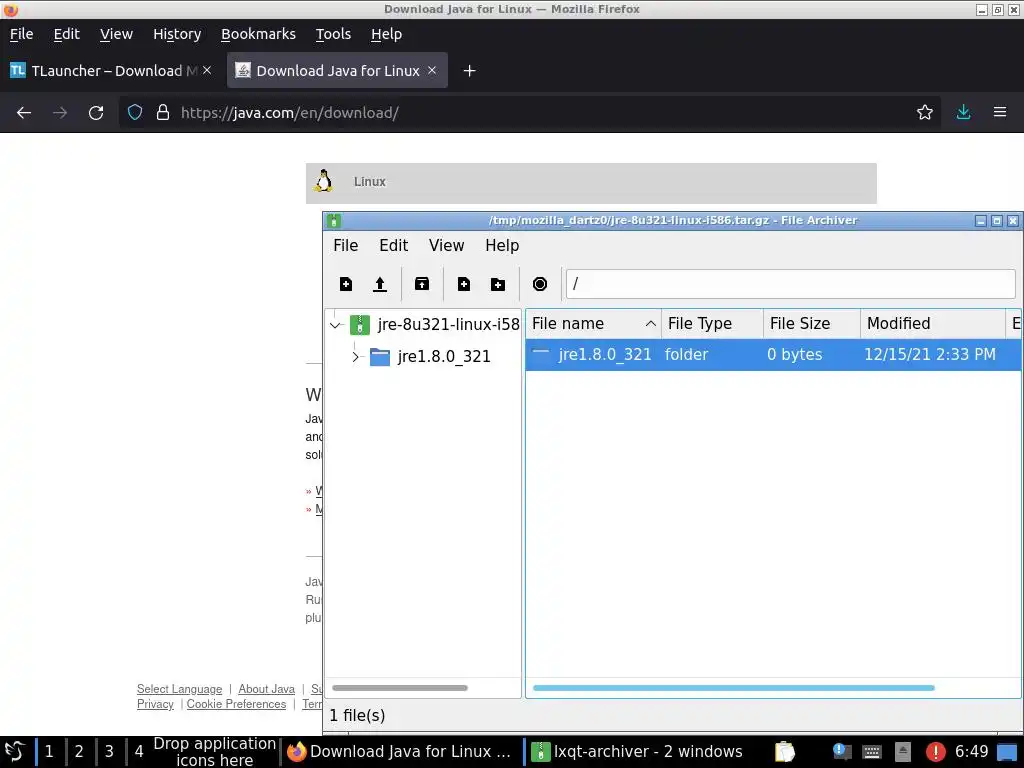Sort by File Size column header
Viewport: 1024px width, 768px height.
tap(812, 323)
